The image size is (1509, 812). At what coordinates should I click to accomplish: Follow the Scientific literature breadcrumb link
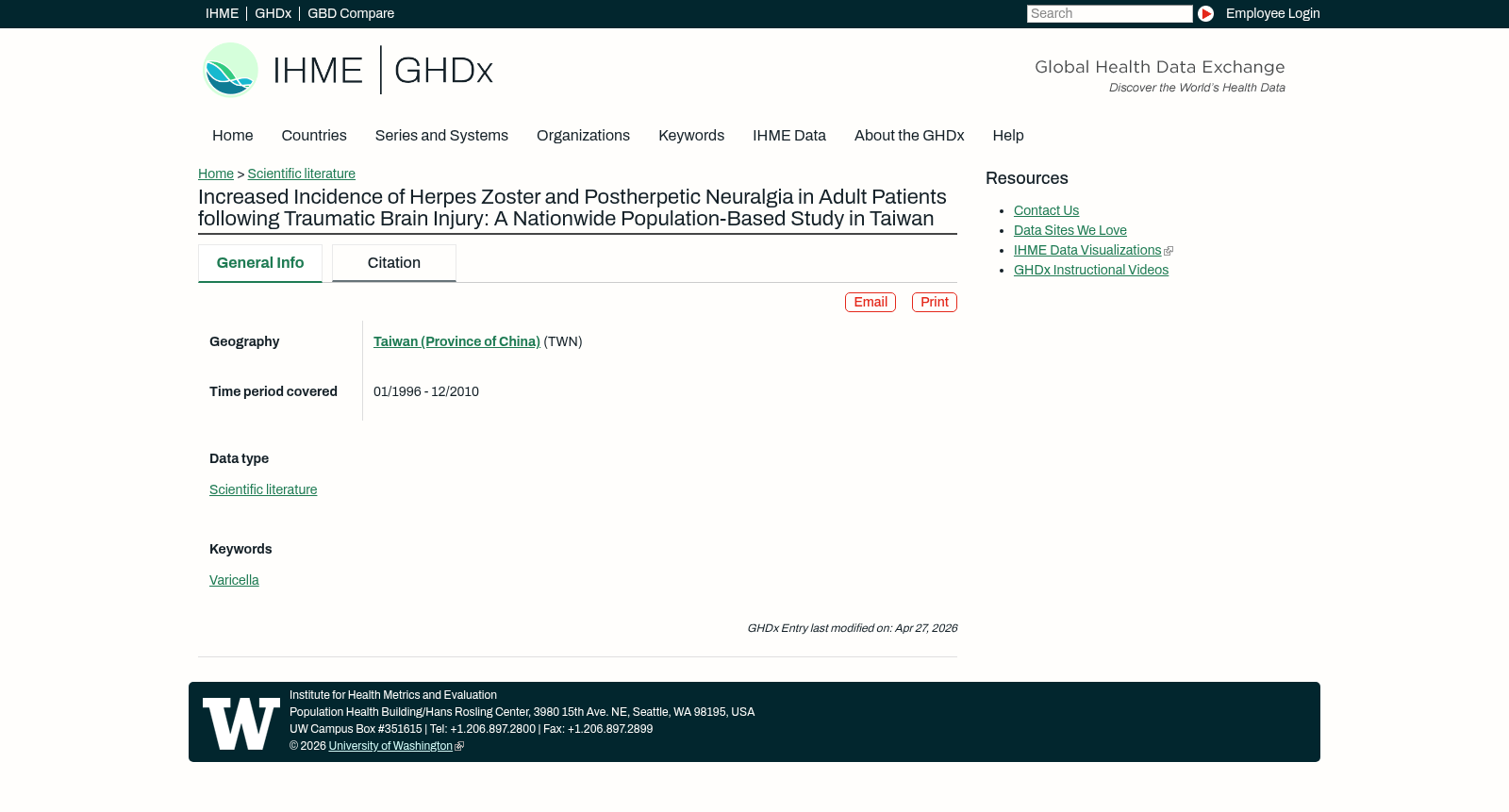[x=302, y=174]
